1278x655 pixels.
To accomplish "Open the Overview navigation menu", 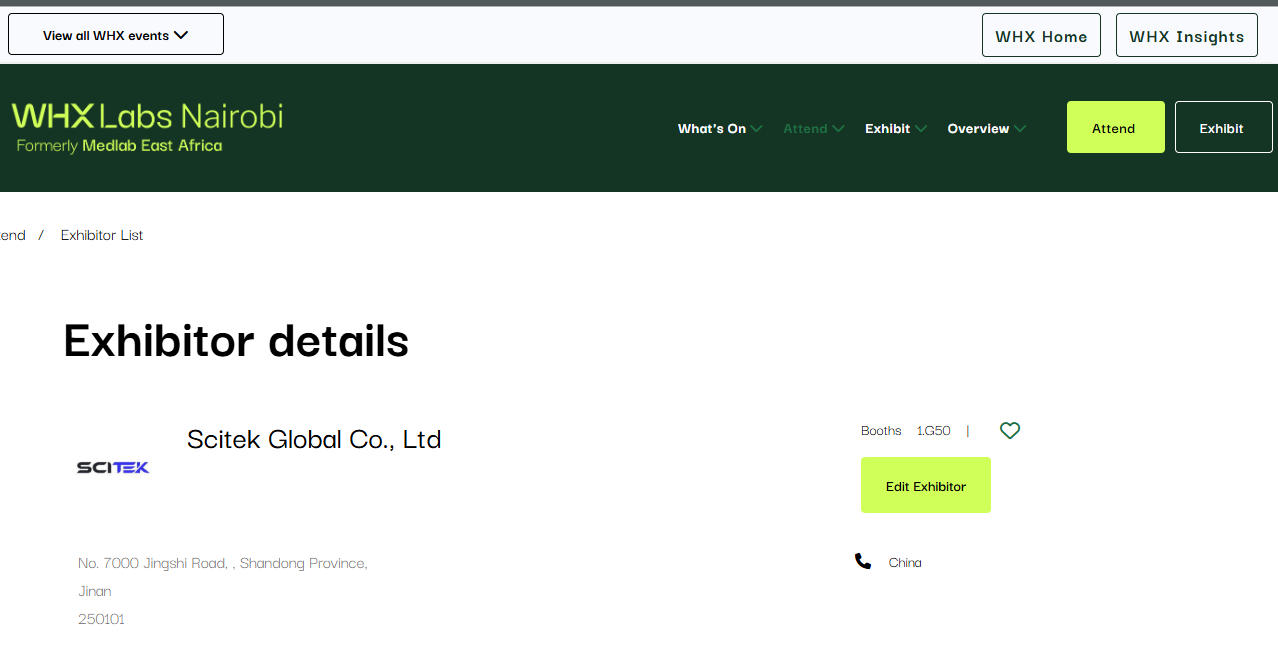I will [x=978, y=129].
